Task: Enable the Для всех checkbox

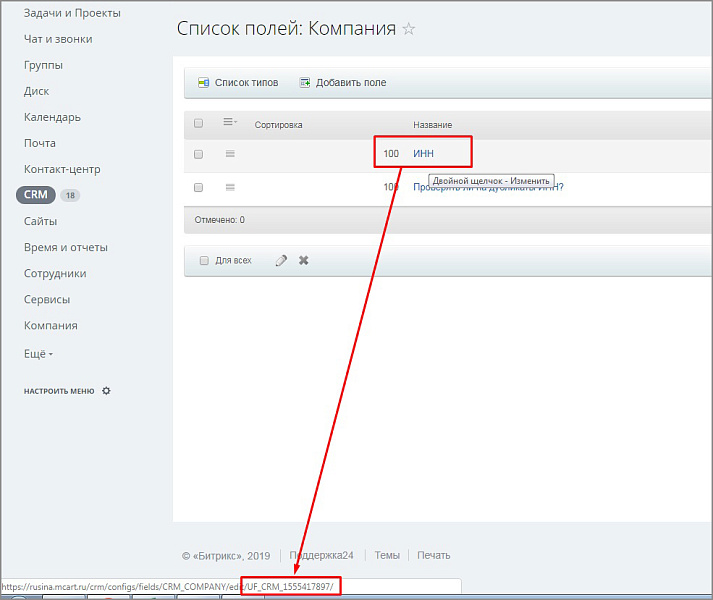Action: tap(204, 261)
